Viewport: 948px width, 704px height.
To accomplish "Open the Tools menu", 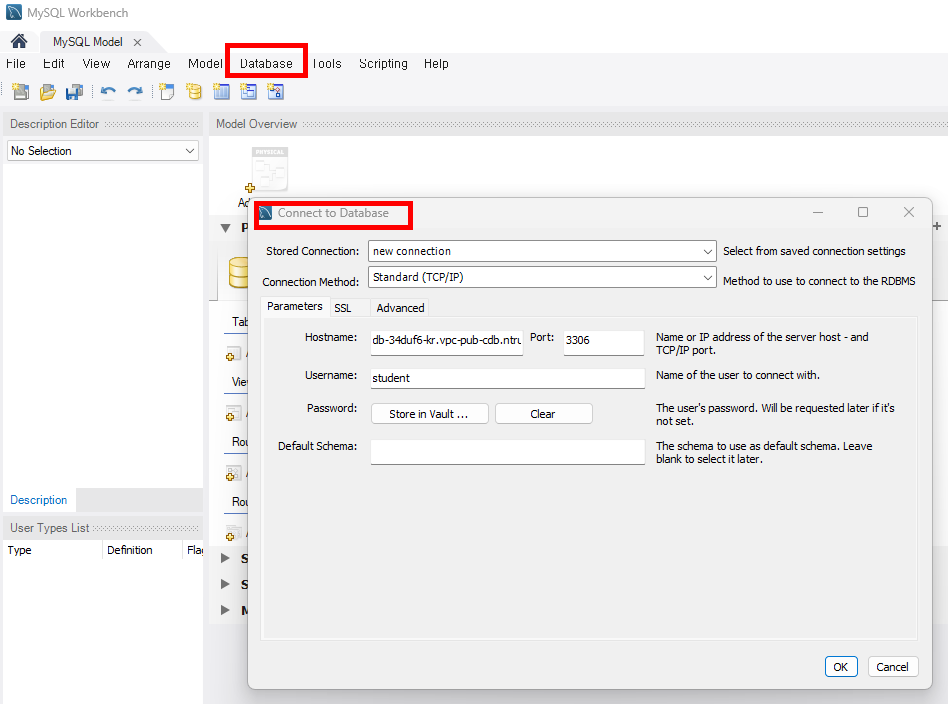I will (327, 64).
